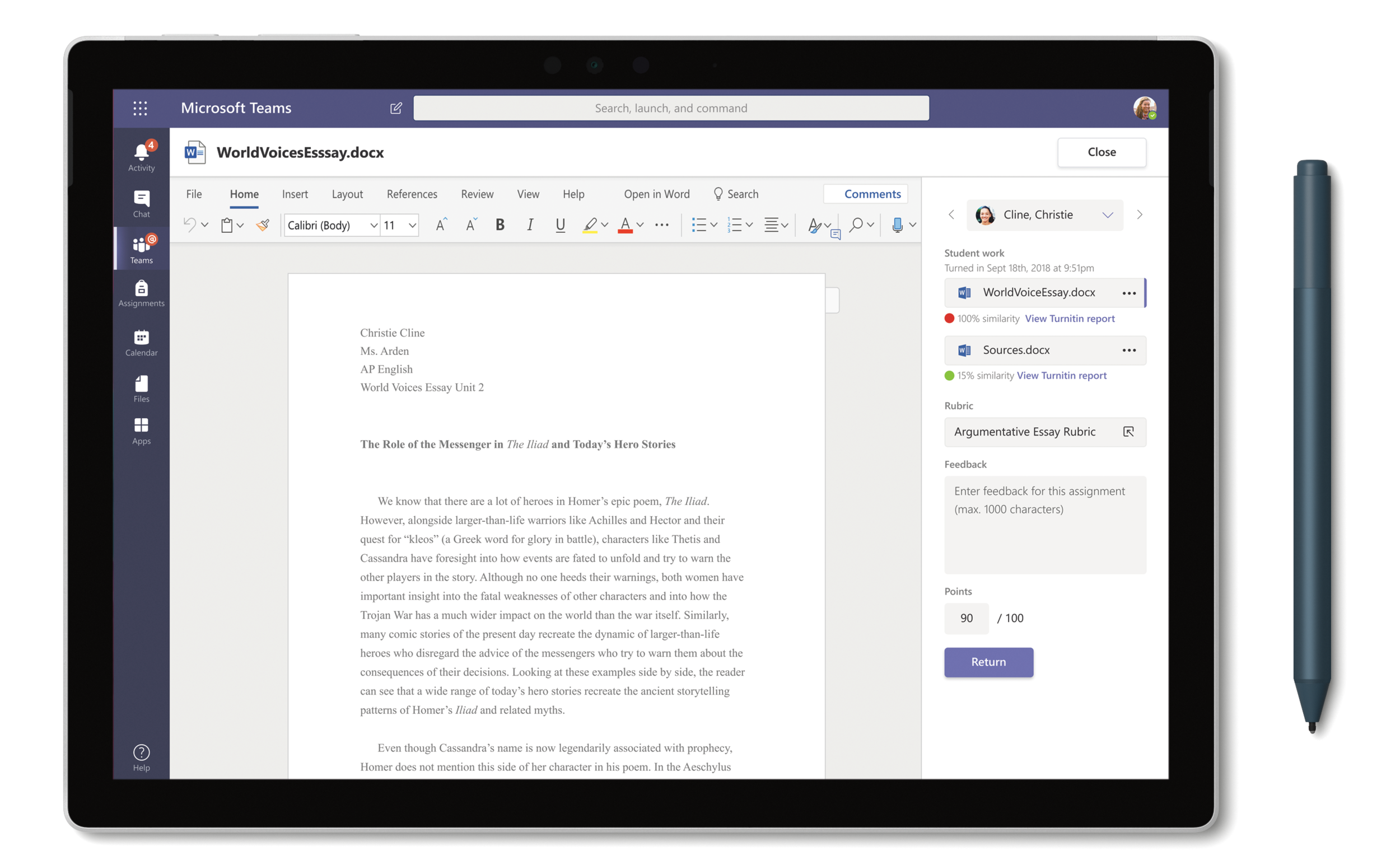Open the Argumentative Essay Rubric popout icon
Viewport: 1400px width, 865px height.
(1128, 431)
